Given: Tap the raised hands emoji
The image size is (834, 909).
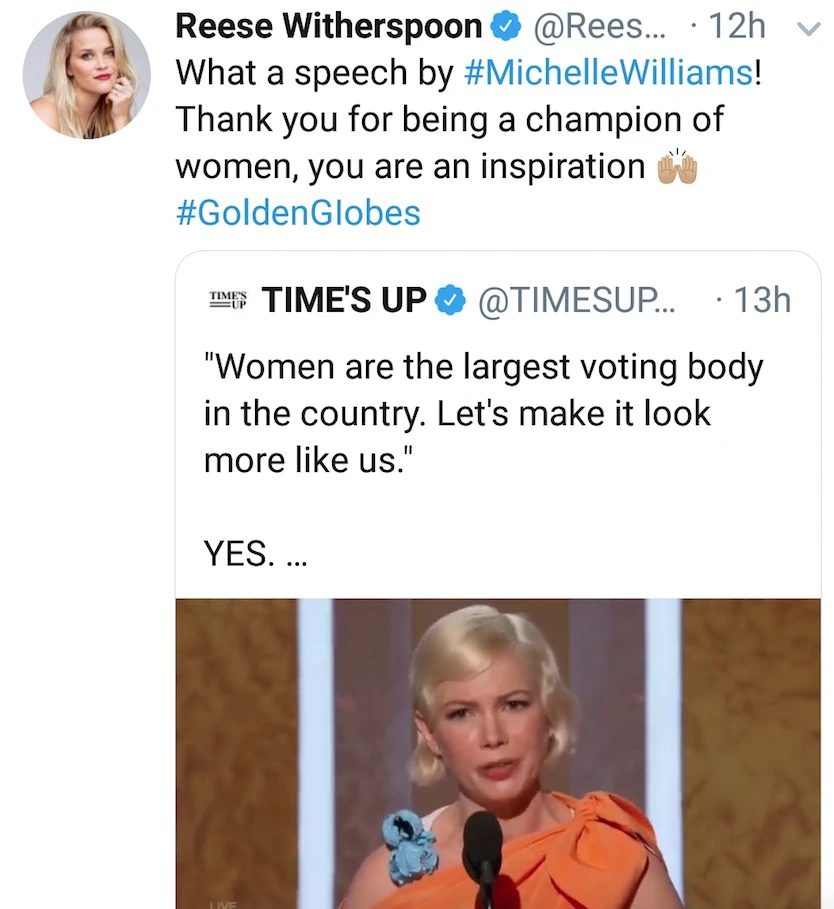Looking at the screenshot, I should (x=675, y=167).
